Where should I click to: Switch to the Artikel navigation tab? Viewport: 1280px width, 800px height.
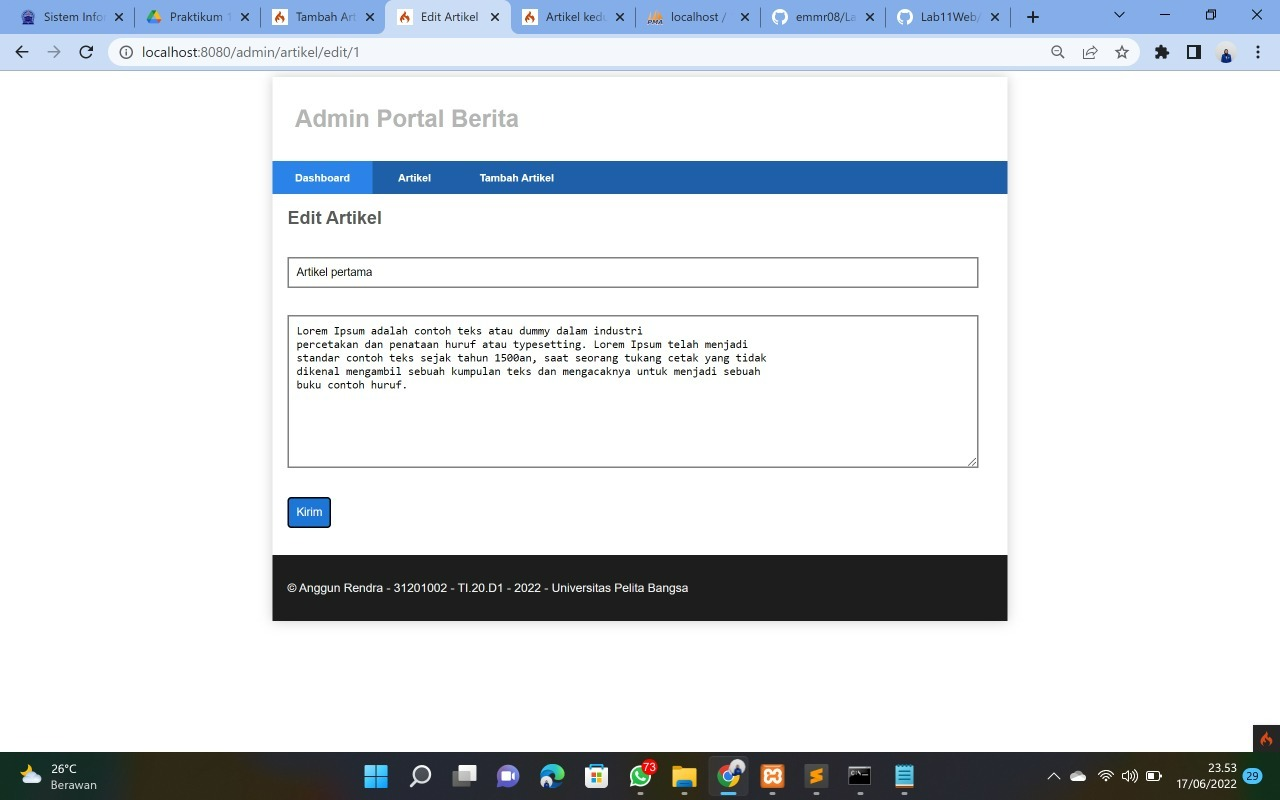click(414, 177)
